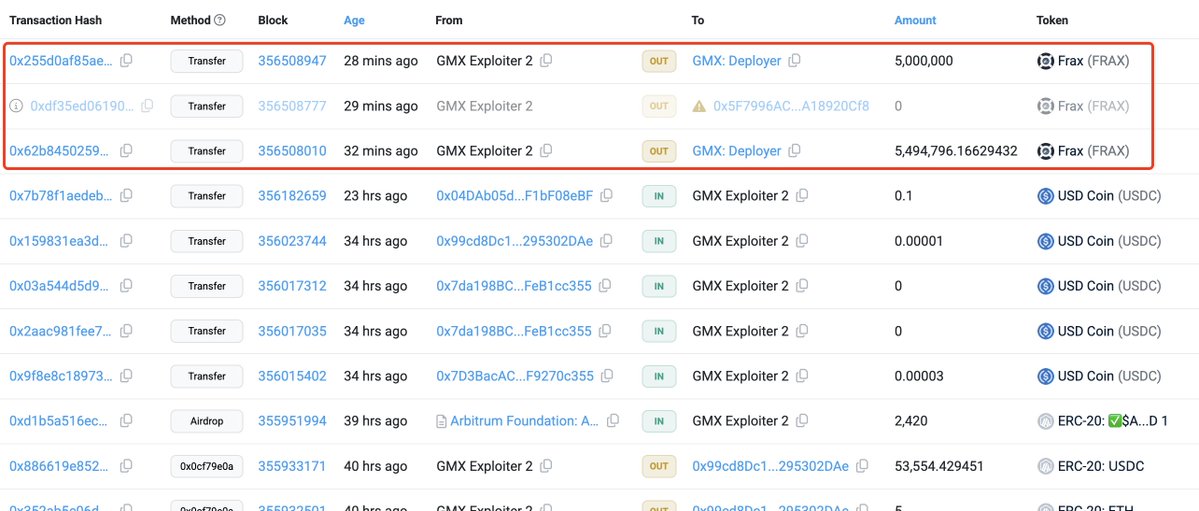Copy To address in block 356182659 row

click(801, 196)
